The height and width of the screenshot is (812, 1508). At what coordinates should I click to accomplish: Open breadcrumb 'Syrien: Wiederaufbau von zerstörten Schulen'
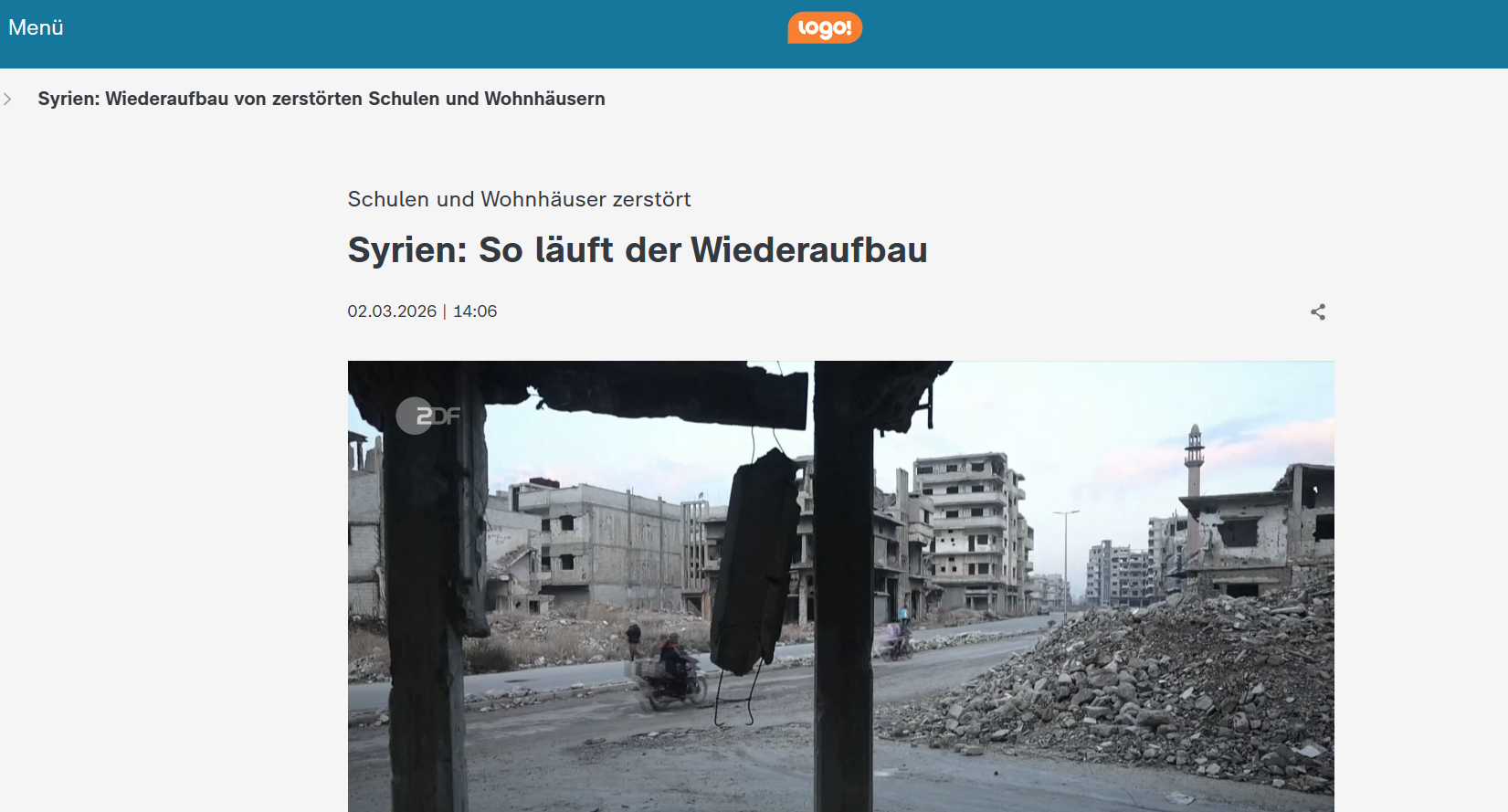point(322,99)
